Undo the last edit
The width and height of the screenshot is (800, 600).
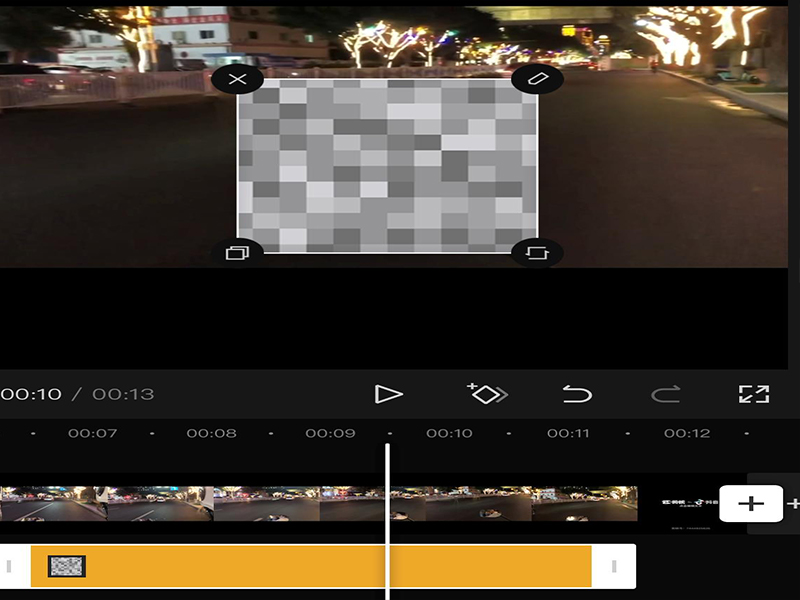577,394
